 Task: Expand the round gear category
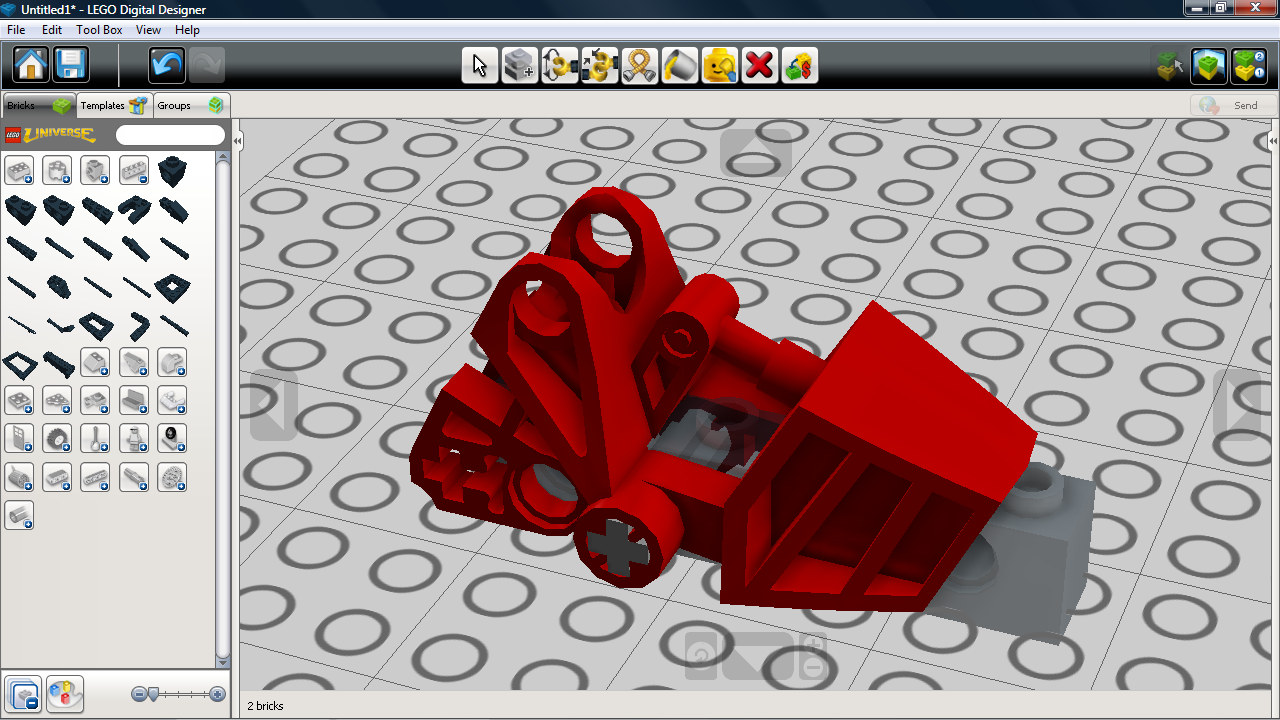172,477
